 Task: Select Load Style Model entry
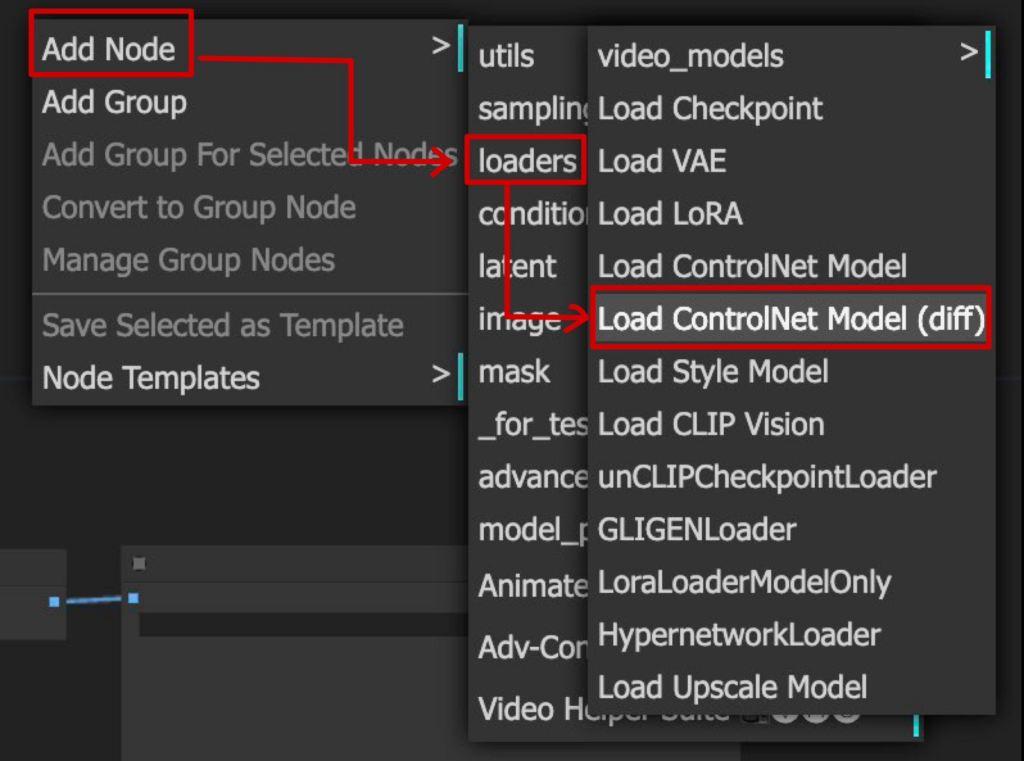pyautogui.click(x=713, y=372)
